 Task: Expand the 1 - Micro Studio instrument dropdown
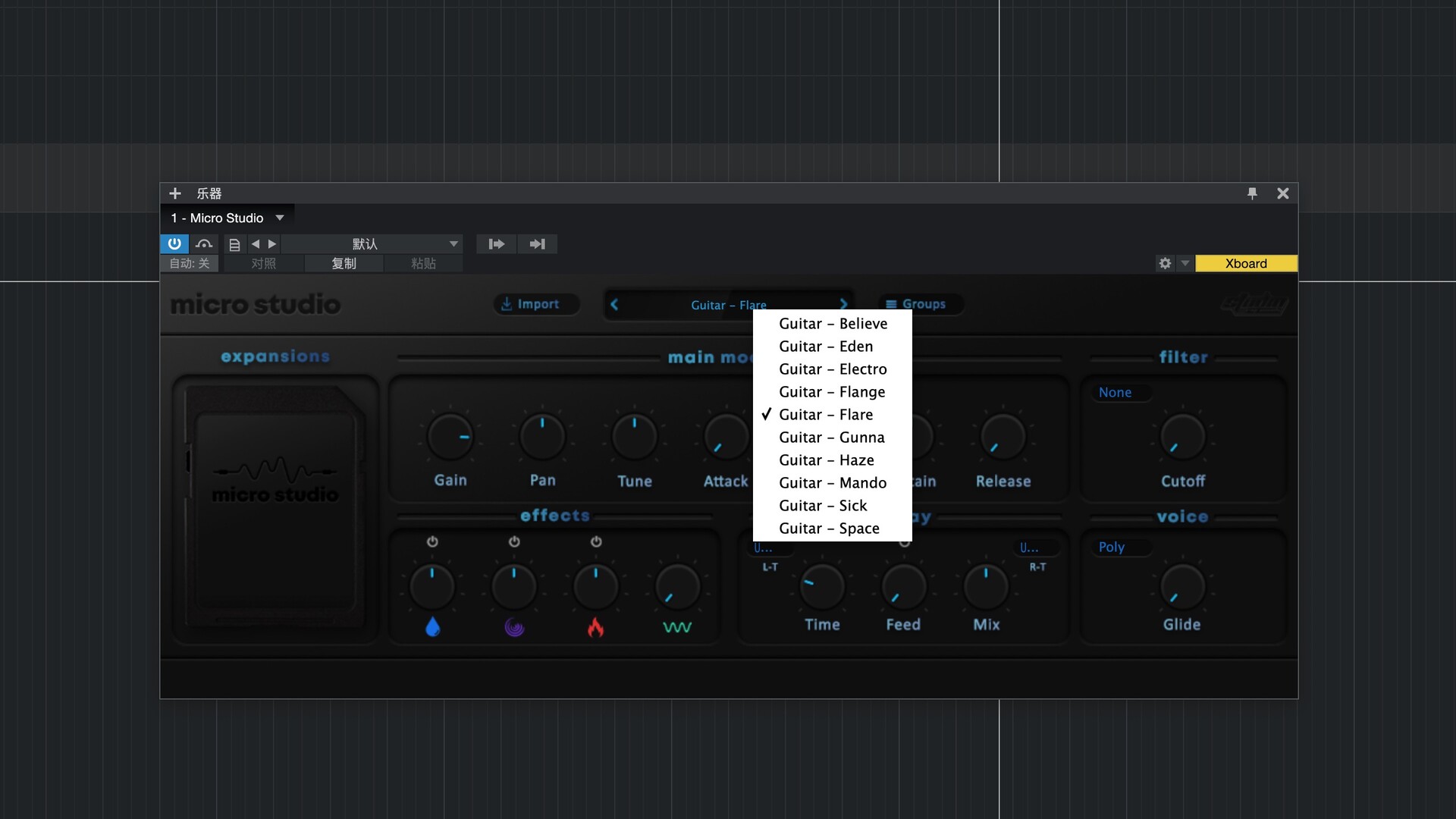tap(280, 218)
